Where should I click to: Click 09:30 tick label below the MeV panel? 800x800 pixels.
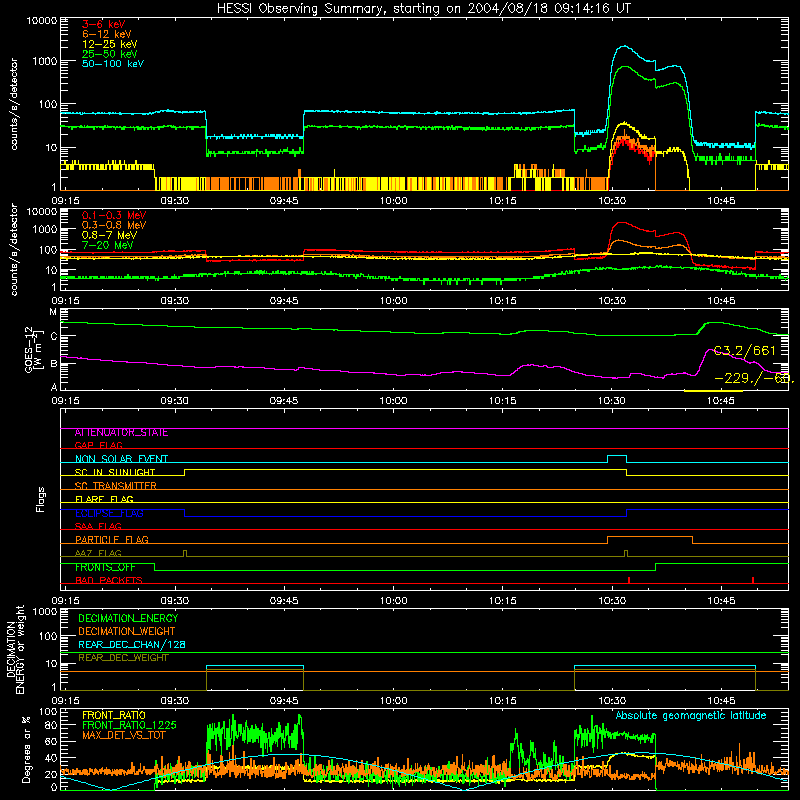click(174, 301)
